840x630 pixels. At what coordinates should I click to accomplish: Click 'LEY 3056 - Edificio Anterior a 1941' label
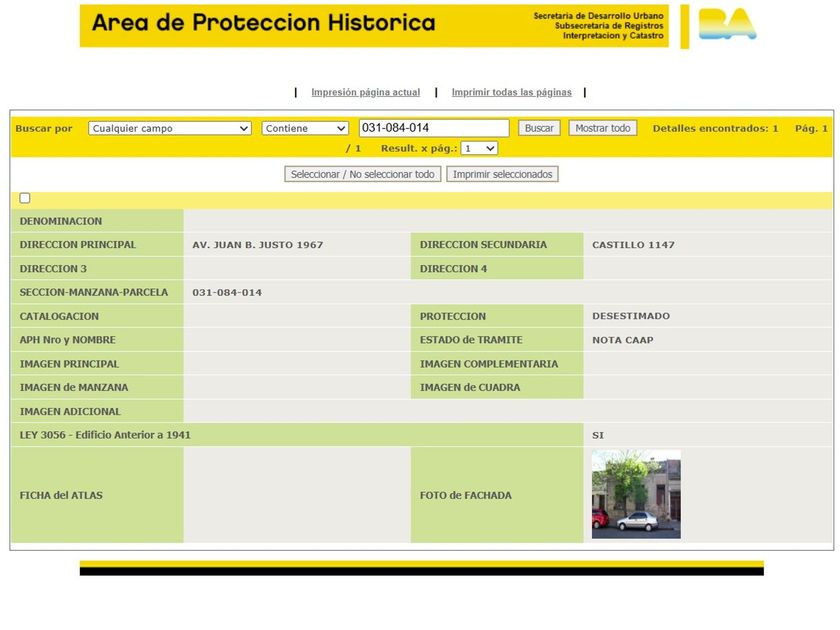[105, 435]
